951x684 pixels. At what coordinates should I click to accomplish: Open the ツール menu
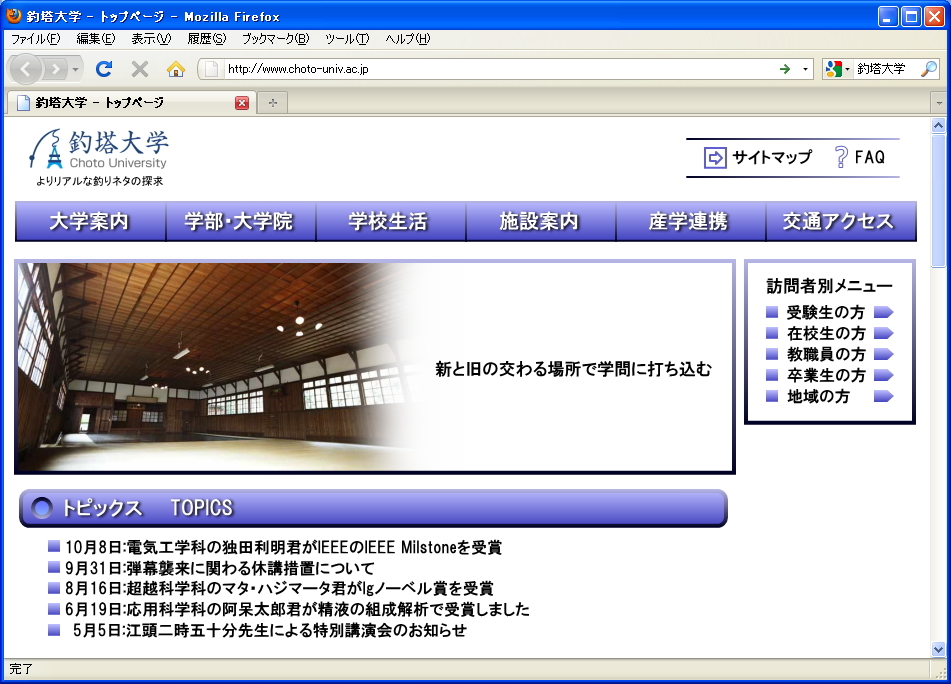[x=347, y=39]
